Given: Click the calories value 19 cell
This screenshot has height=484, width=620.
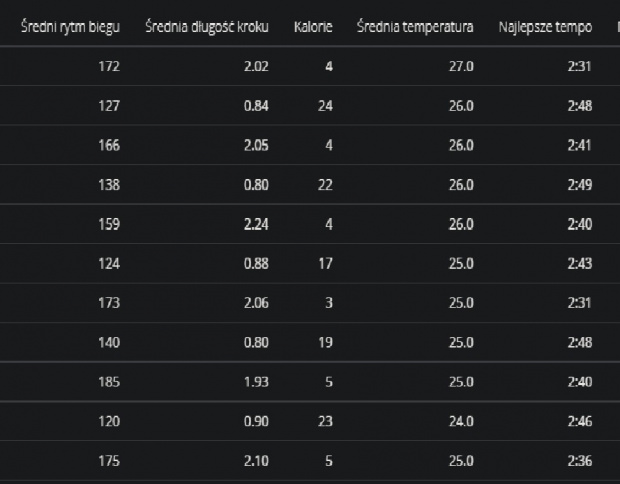Looking at the screenshot, I should pos(325,343).
